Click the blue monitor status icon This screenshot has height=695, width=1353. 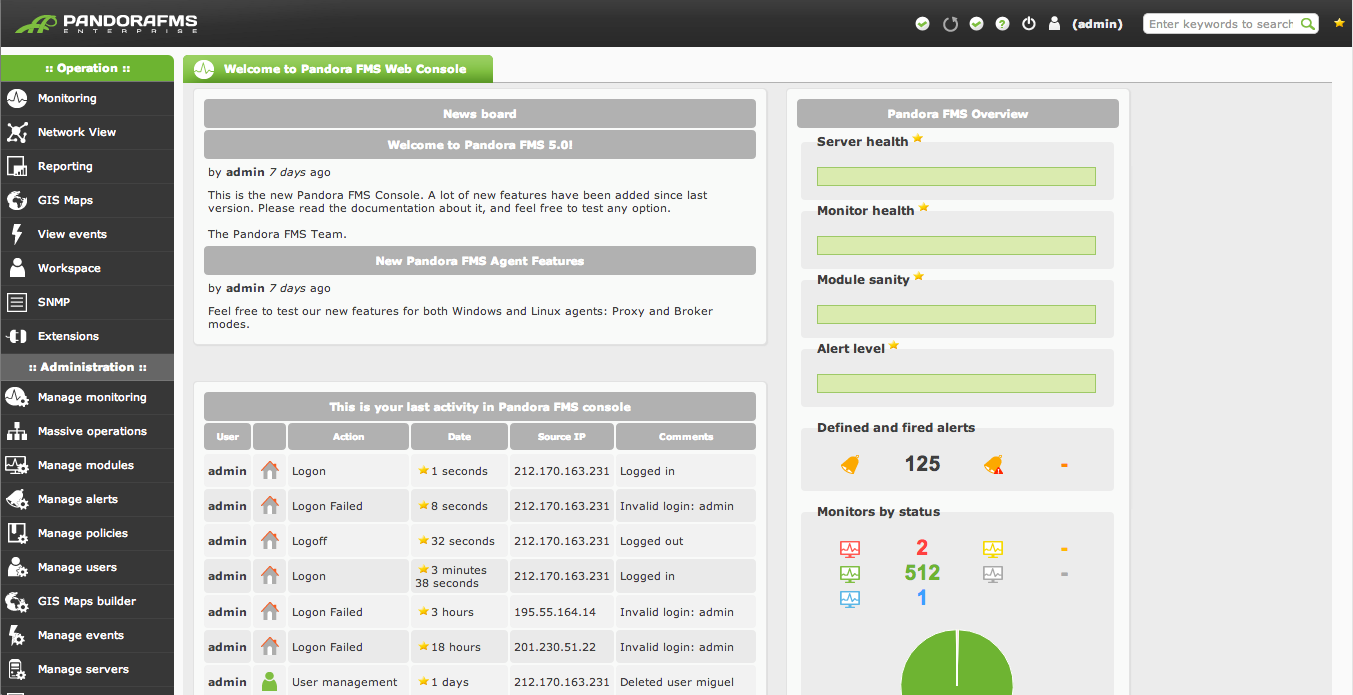click(850, 599)
